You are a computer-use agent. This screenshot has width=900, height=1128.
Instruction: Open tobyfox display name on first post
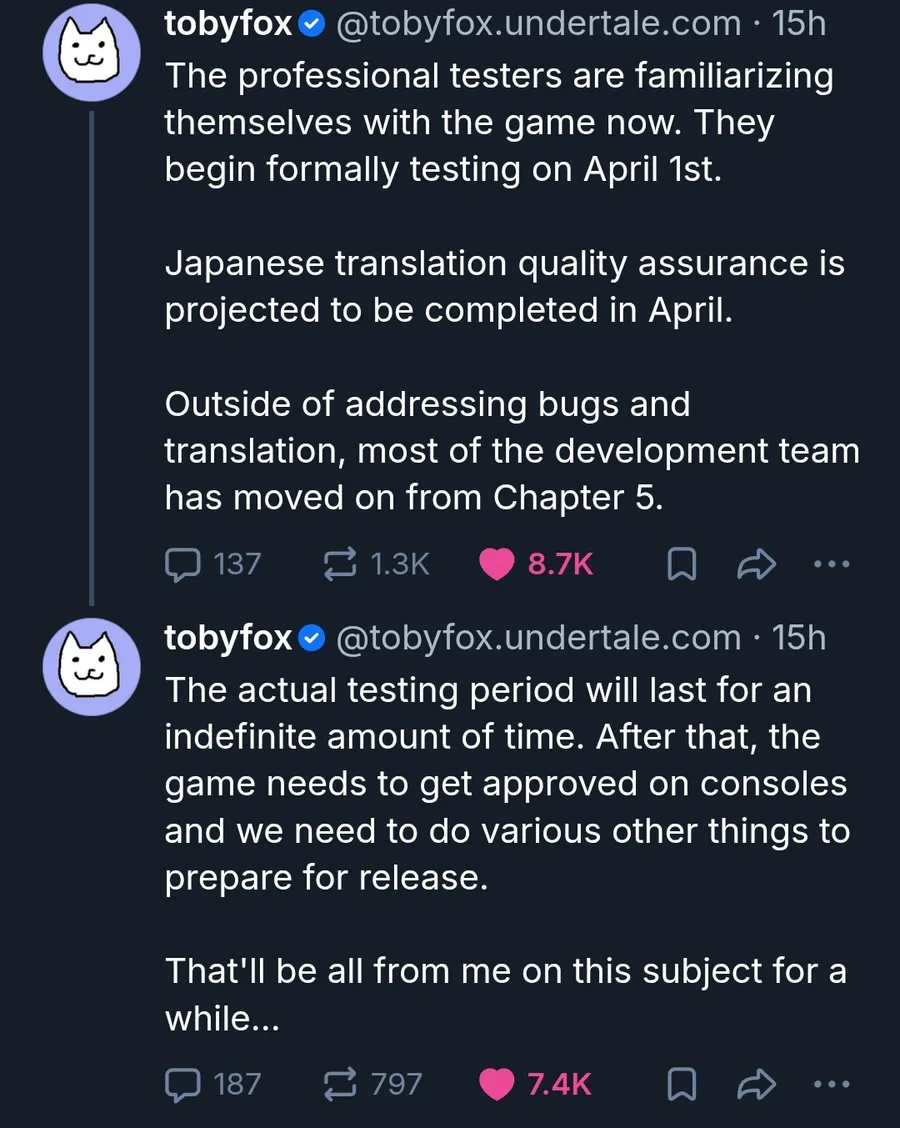pyautogui.click(x=229, y=24)
